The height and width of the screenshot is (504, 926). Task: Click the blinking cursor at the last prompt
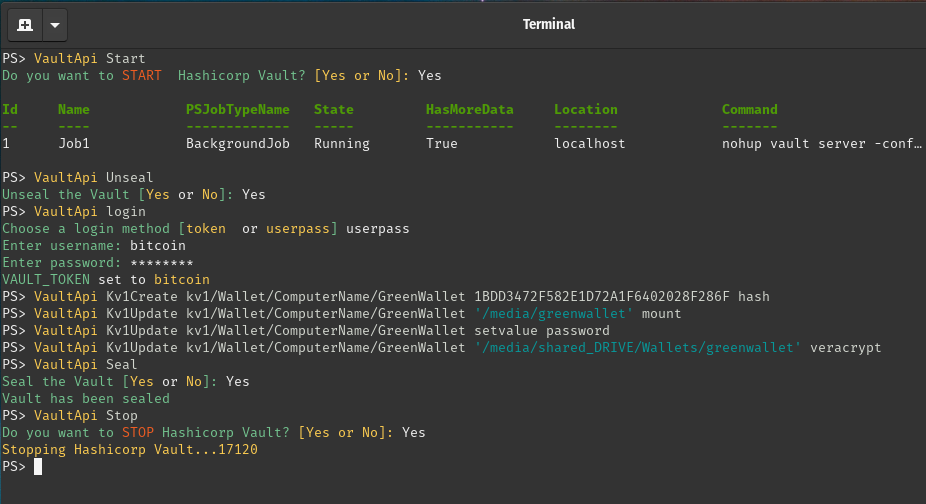pos(38,467)
